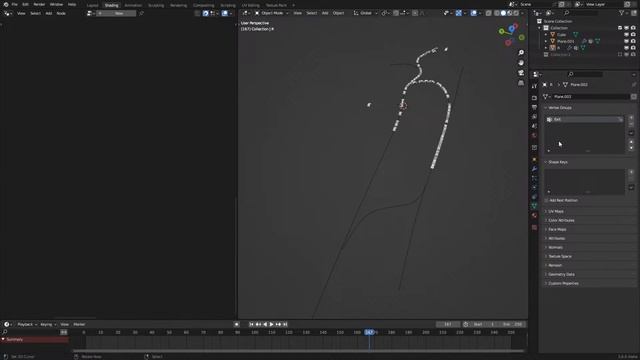Click New material button in node editor
Viewport: 640px width, 360px height.
[x=116, y=13]
